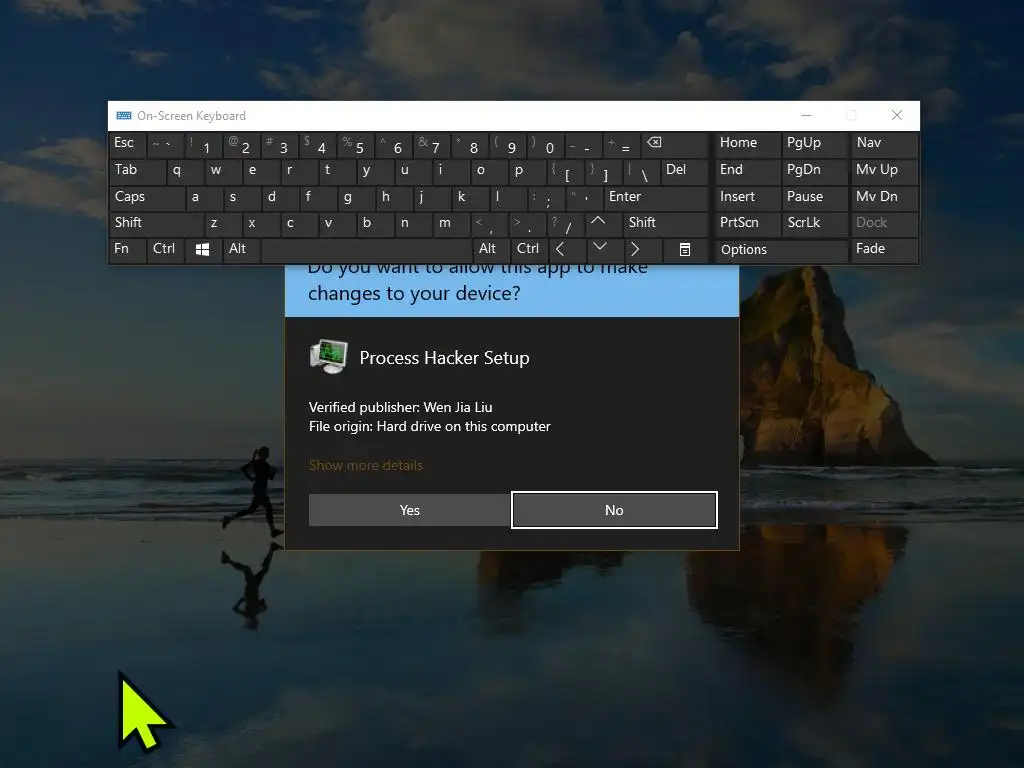Viewport: 1024px width, 768px height.
Task: Toggle the left Alt key
Action: [241, 249]
